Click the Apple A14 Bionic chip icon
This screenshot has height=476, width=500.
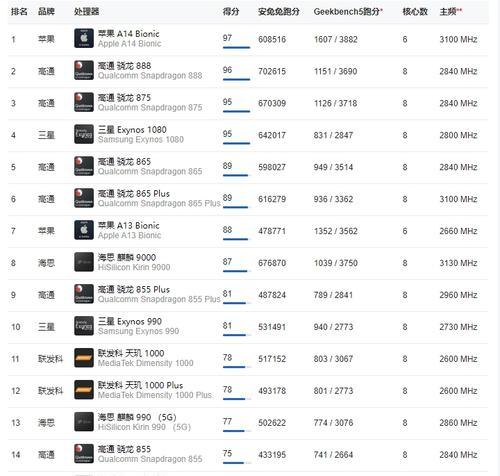tap(84, 38)
